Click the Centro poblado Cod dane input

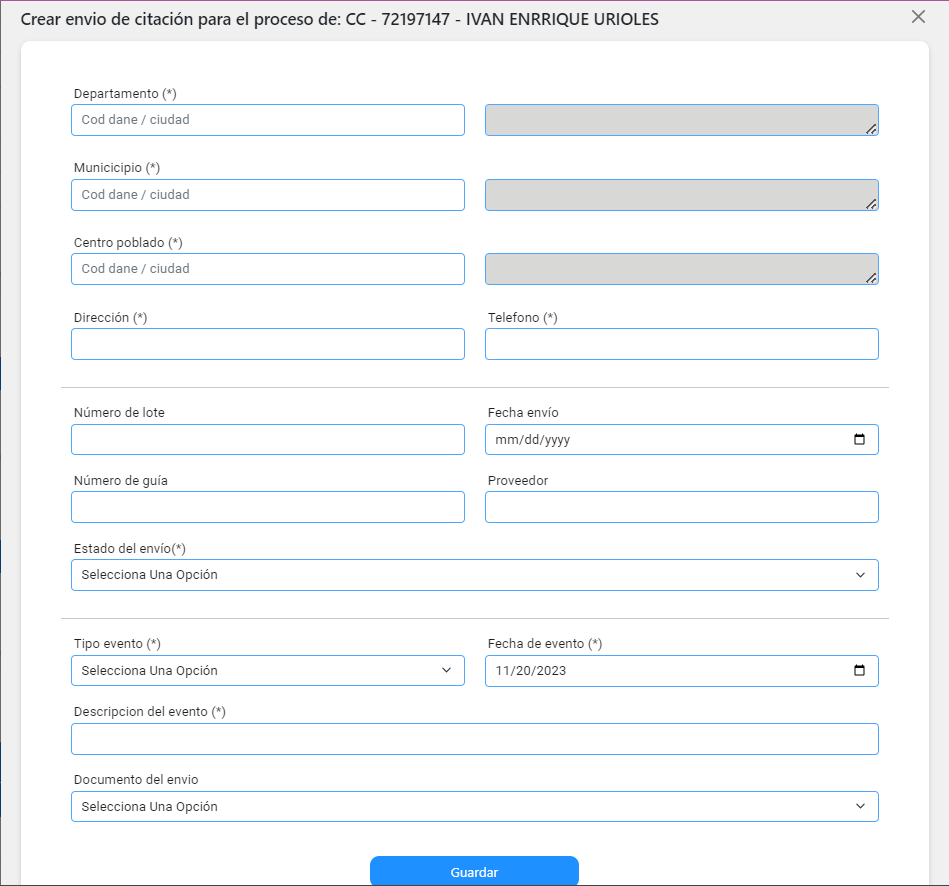pyautogui.click(x=268, y=269)
